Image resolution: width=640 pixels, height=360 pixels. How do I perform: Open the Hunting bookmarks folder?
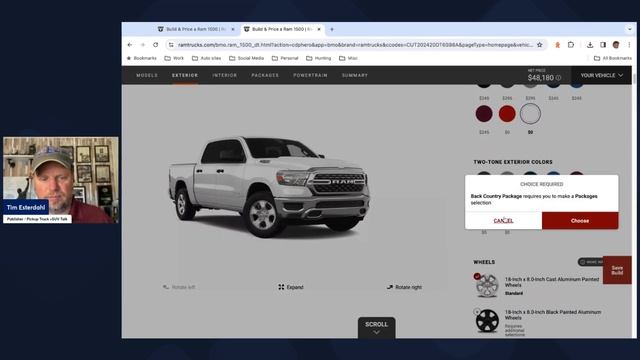[319, 58]
